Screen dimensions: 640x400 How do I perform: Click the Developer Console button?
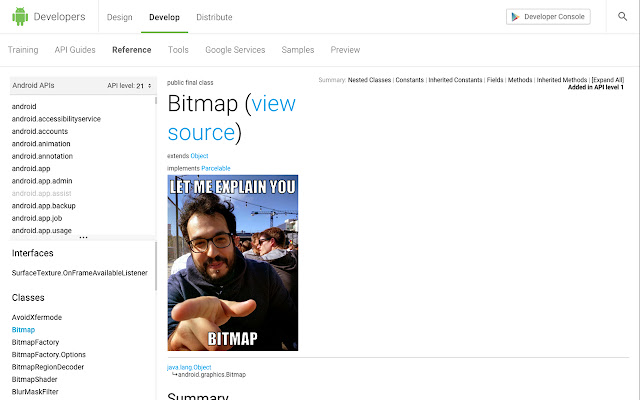click(548, 17)
